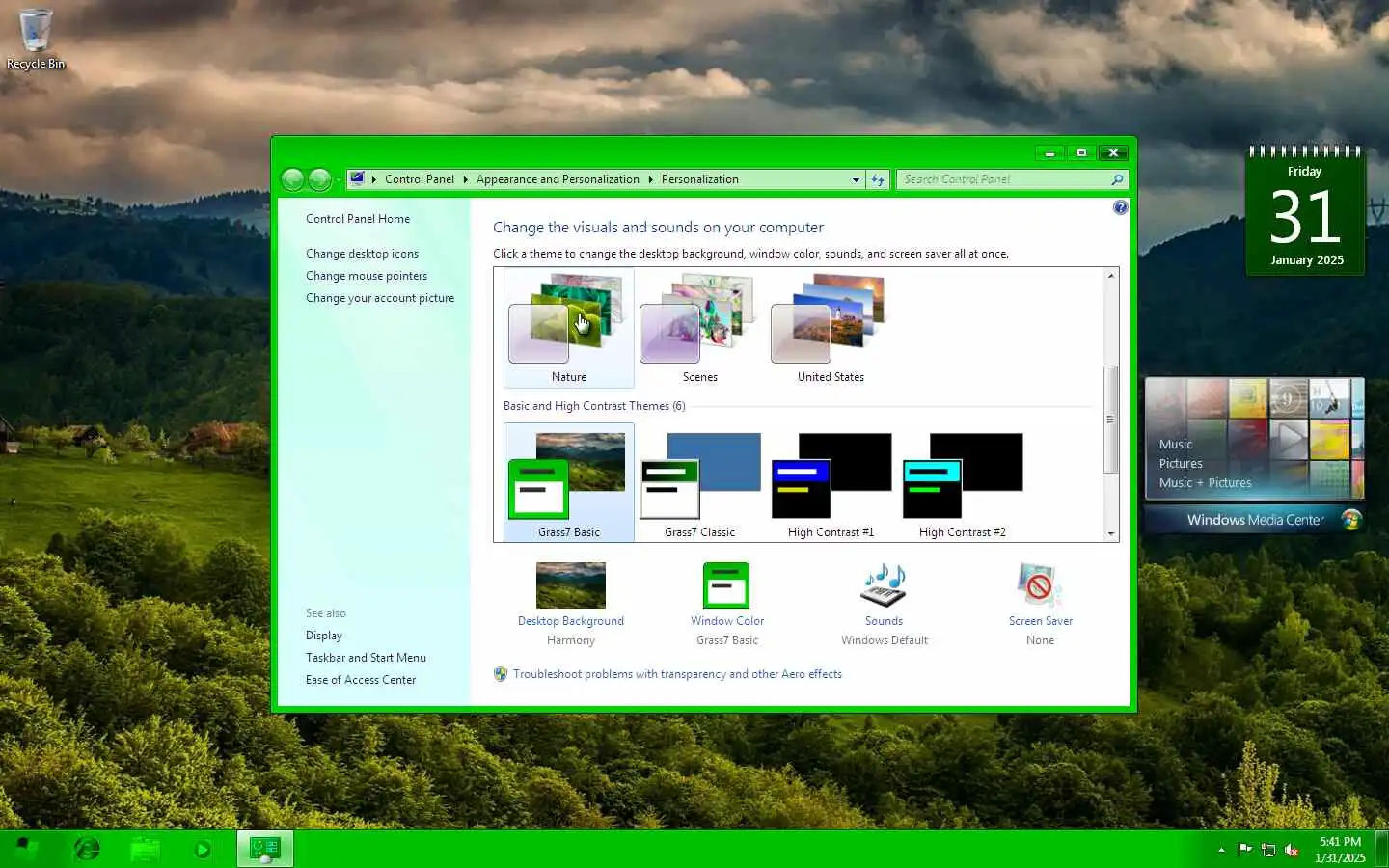Go back with the Back arrow button
This screenshot has height=868, width=1389.
point(292,179)
